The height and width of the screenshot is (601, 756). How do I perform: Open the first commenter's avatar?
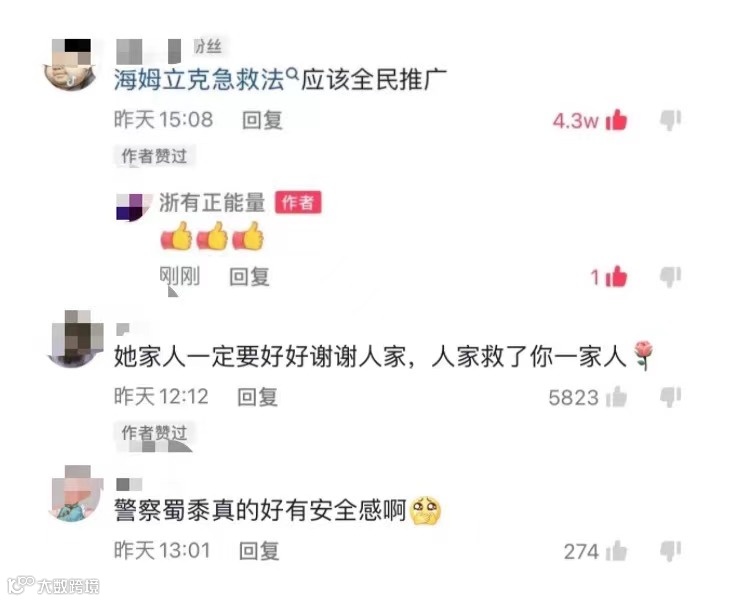point(71,65)
